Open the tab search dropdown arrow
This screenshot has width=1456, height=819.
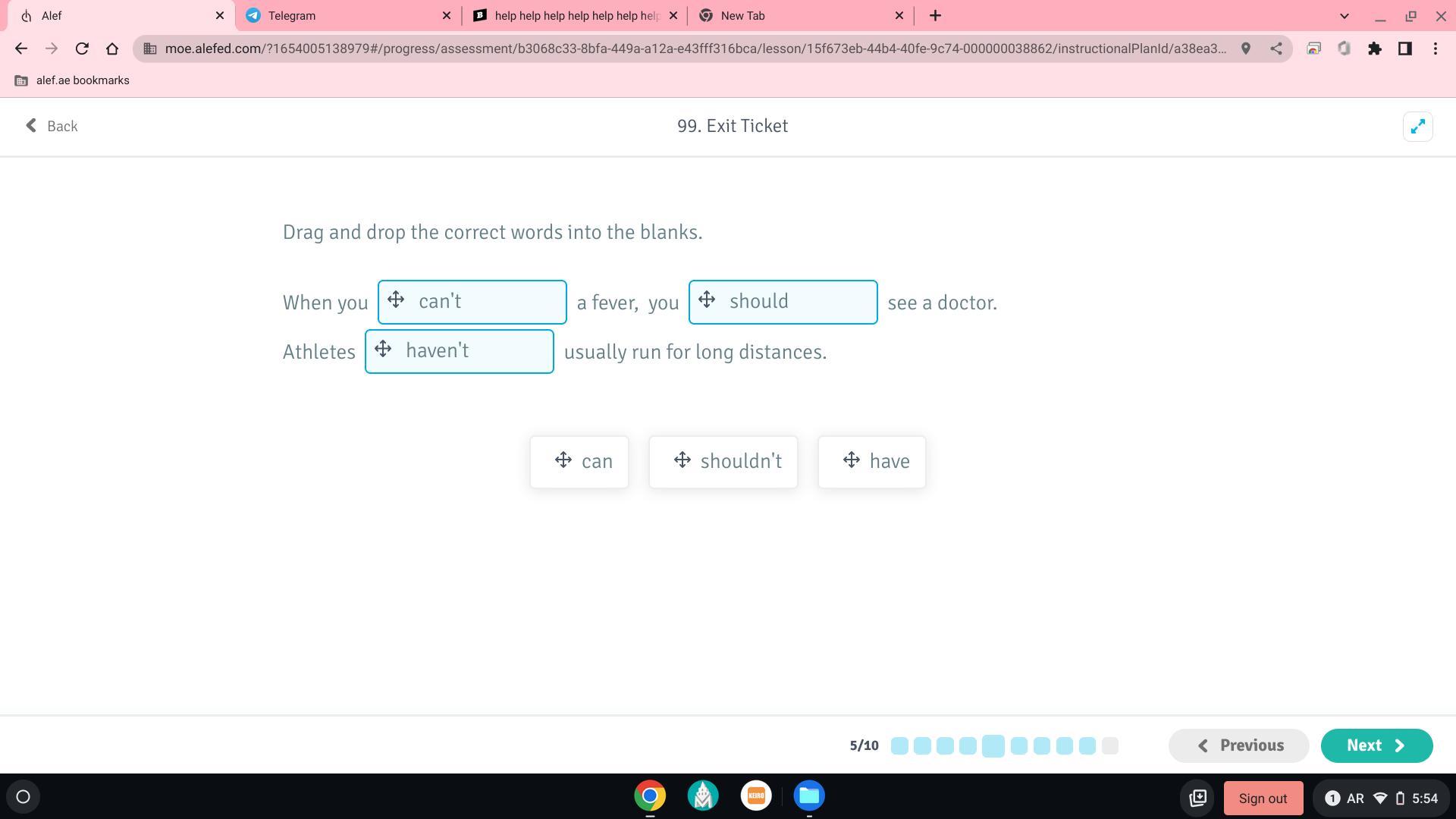(1344, 15)
